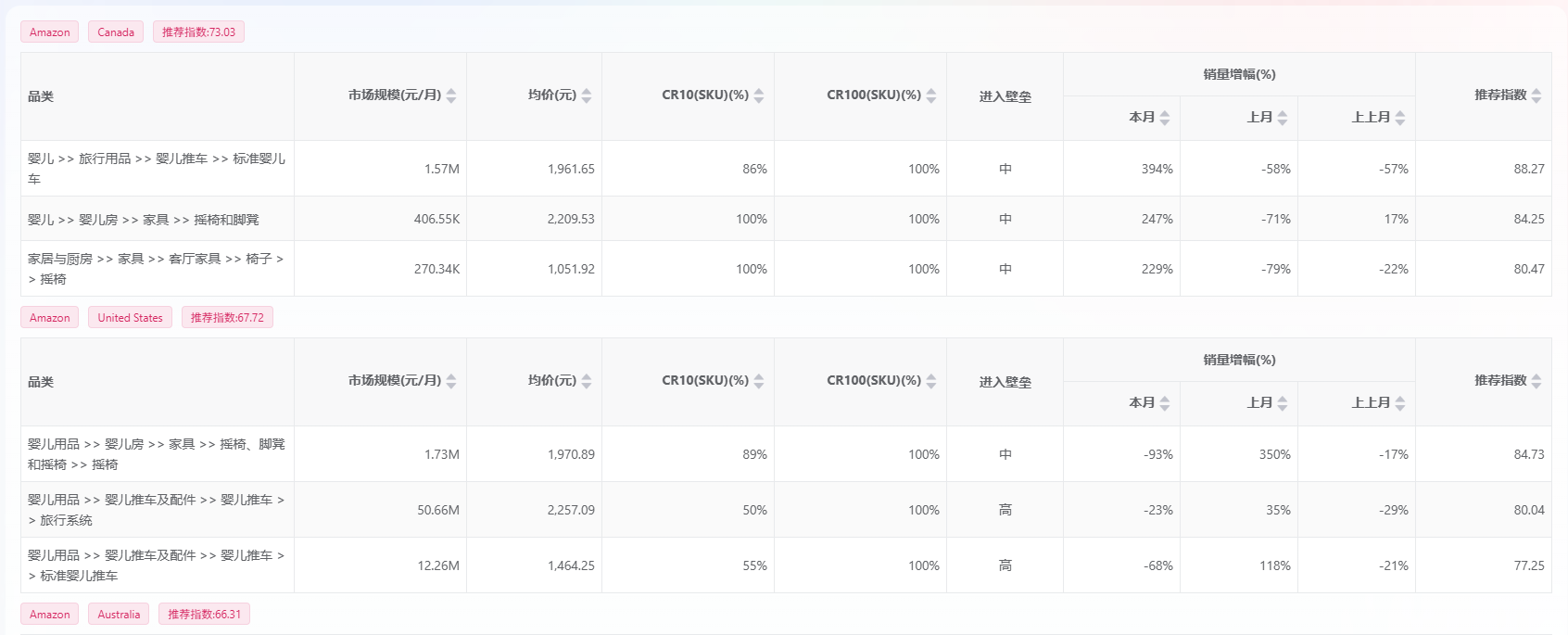Sort United States table by 上月 growth
Screen dimensions: 1568x635
pyautogui.click(x=1283, y=403)
